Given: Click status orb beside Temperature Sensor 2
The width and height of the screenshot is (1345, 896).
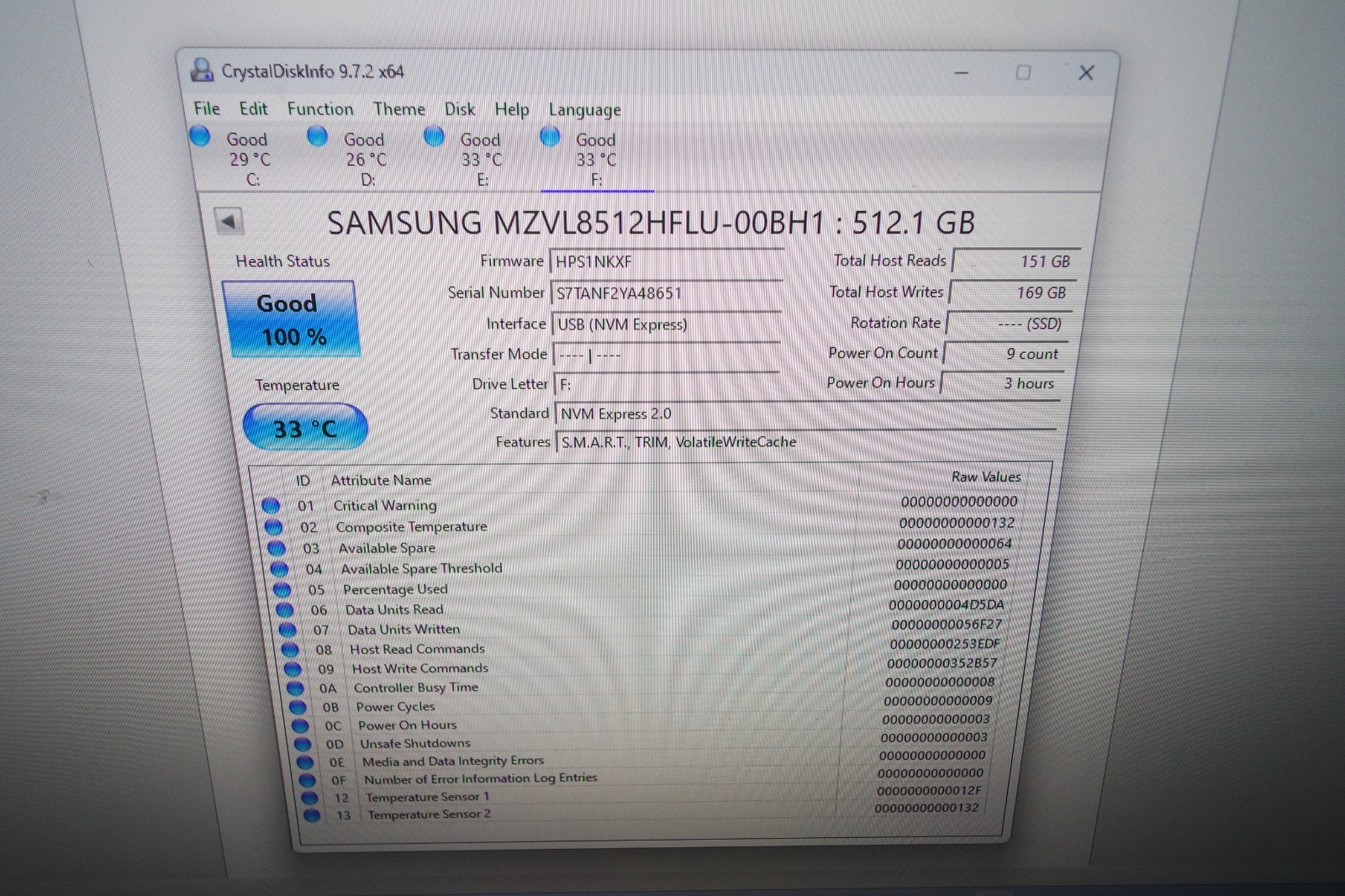Looking at the screenshot, I should pos(312,815).
